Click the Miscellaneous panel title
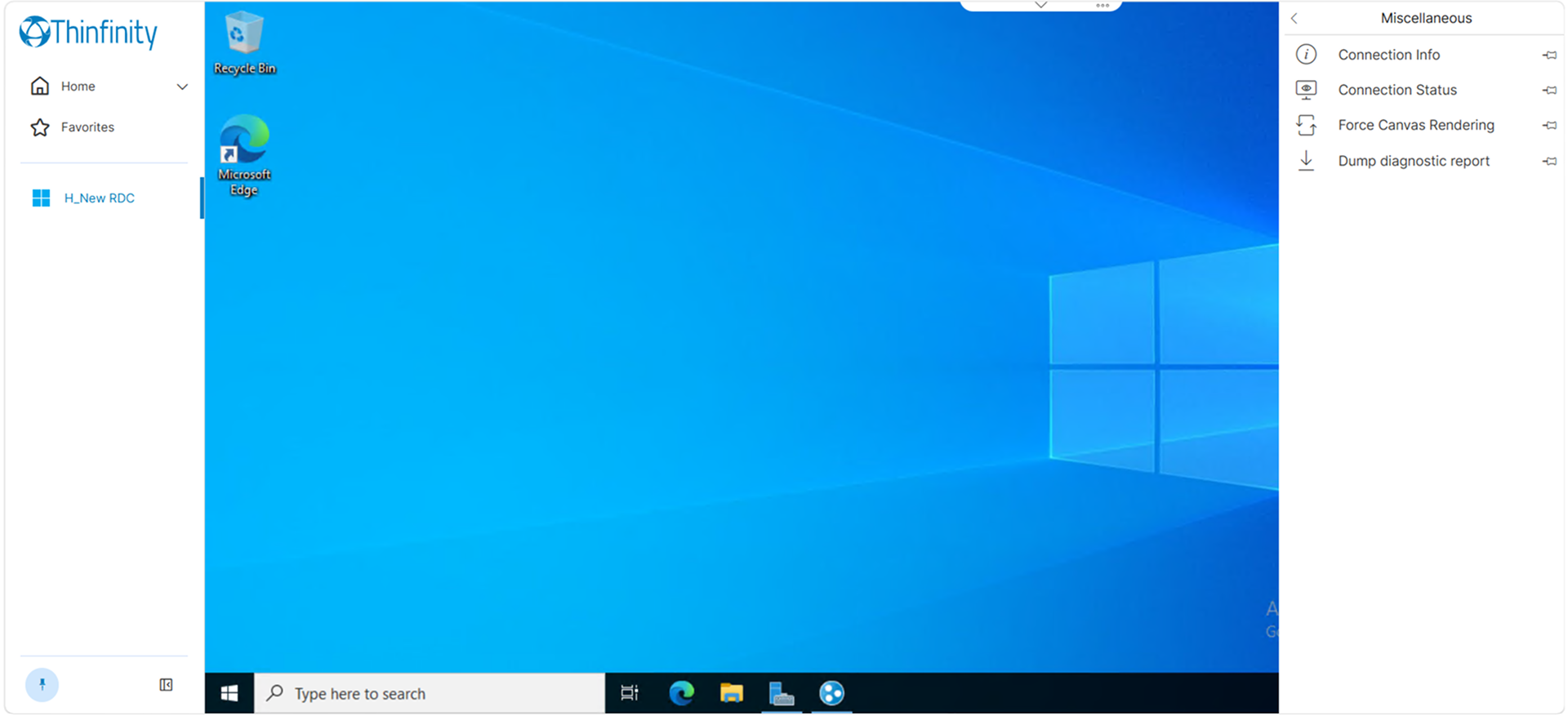The height and width of the screenshot is (716, 1568). click(1426, 18)
